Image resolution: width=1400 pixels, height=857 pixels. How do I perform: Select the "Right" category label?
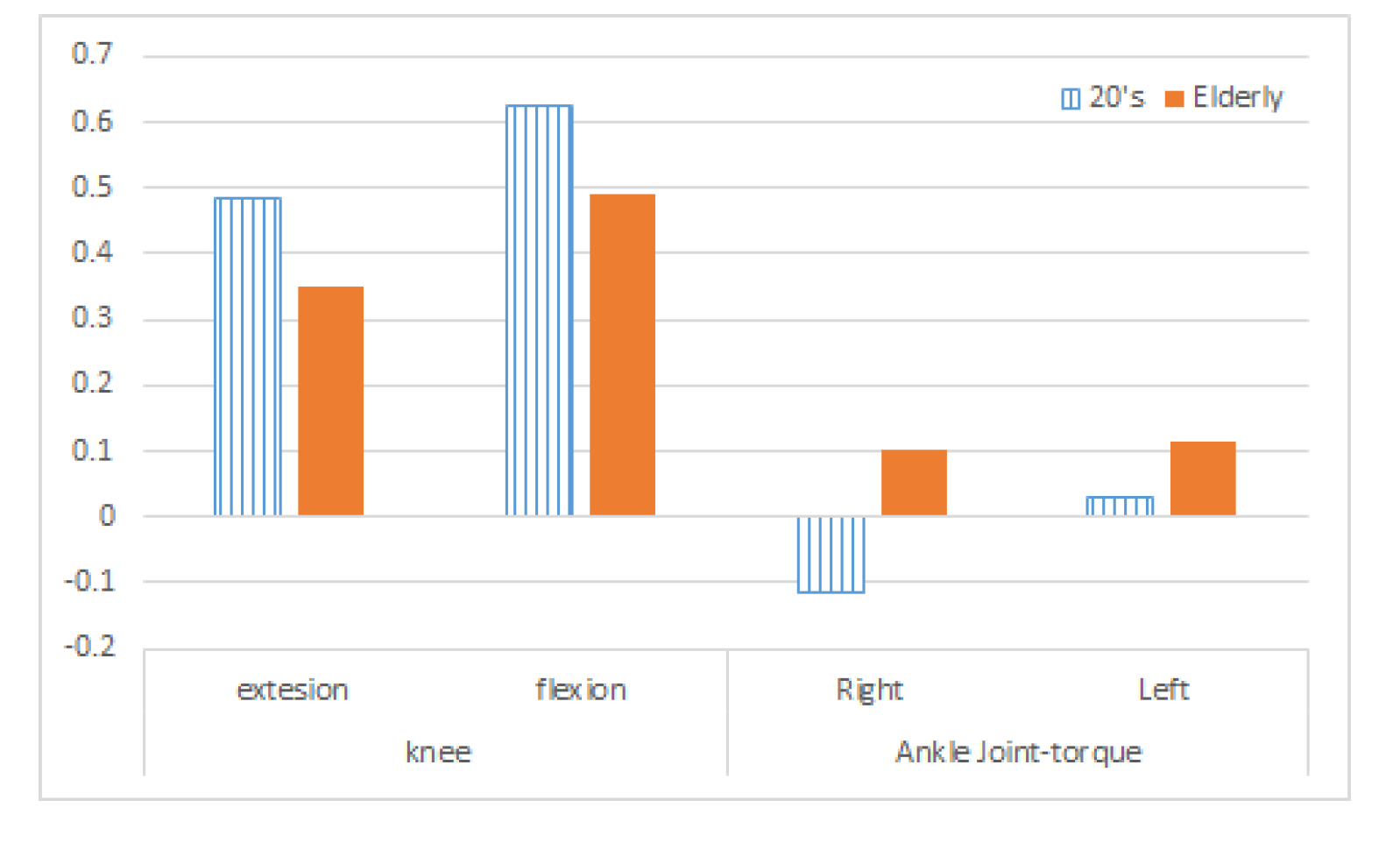[869, 691]
